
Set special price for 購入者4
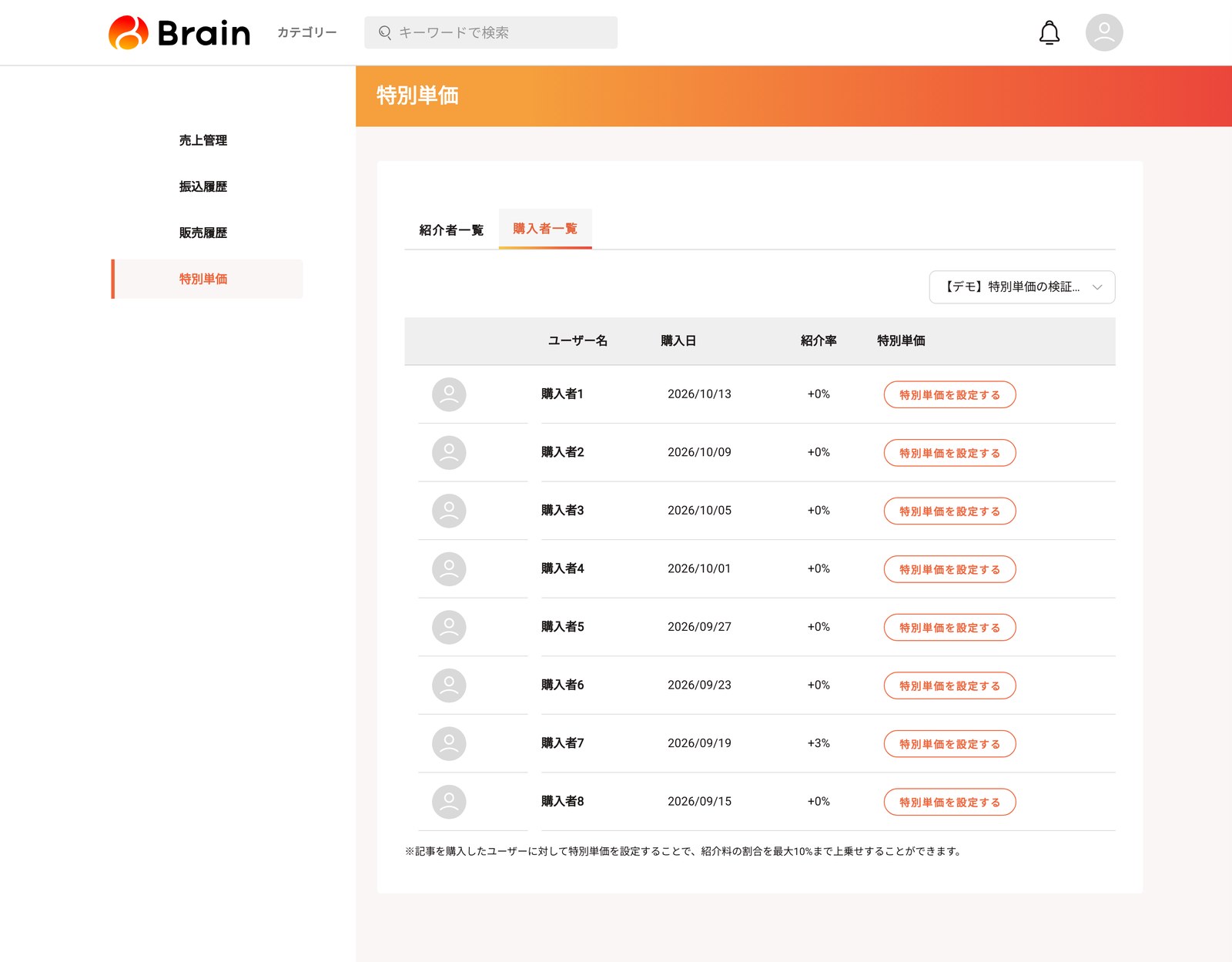point(949,569)
